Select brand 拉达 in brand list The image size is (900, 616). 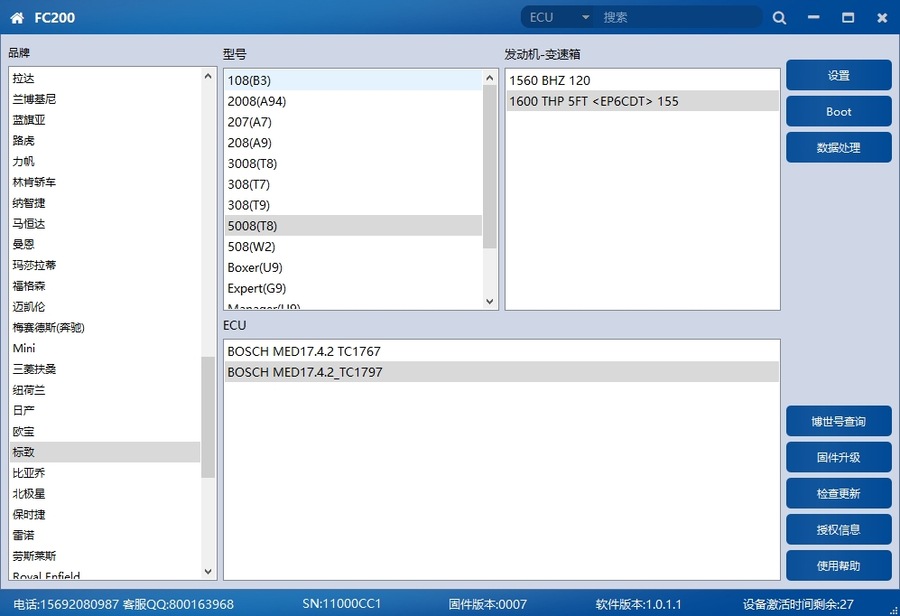click(x=105, y=78)
